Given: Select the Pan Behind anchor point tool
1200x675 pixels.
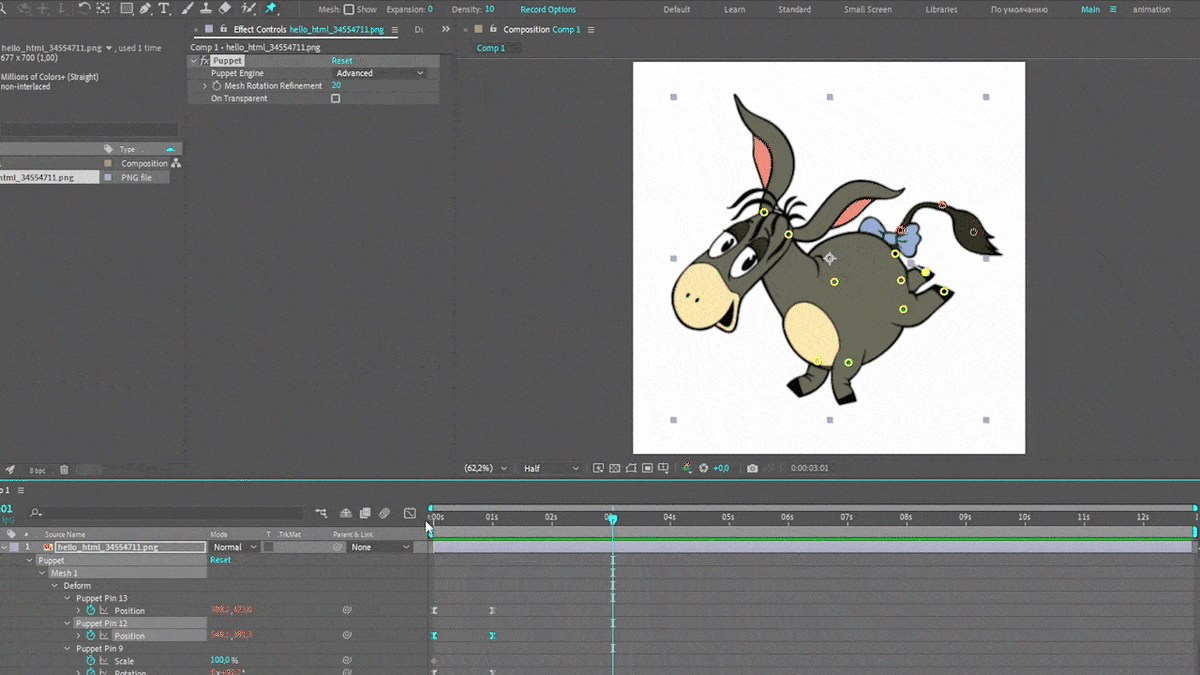Looking at the screenshot, I should click(103, 8).
